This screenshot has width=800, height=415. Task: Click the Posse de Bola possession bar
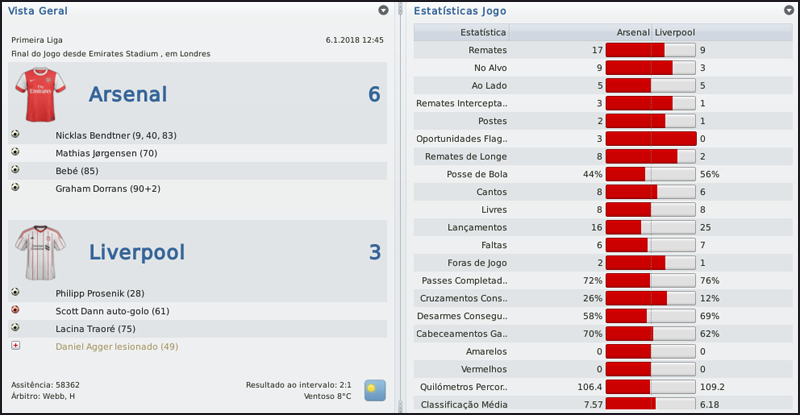click(650, 174)
